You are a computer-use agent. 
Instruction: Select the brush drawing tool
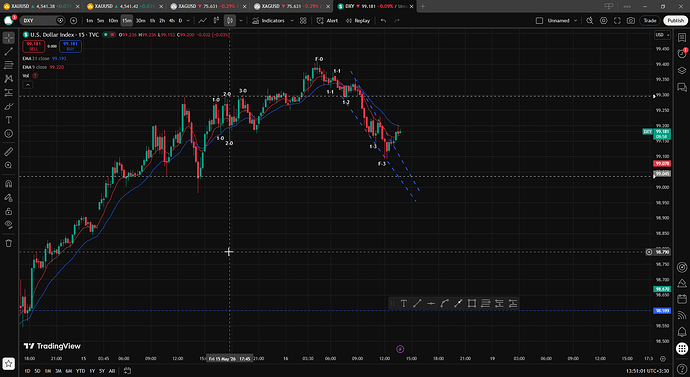click(8, 106)
